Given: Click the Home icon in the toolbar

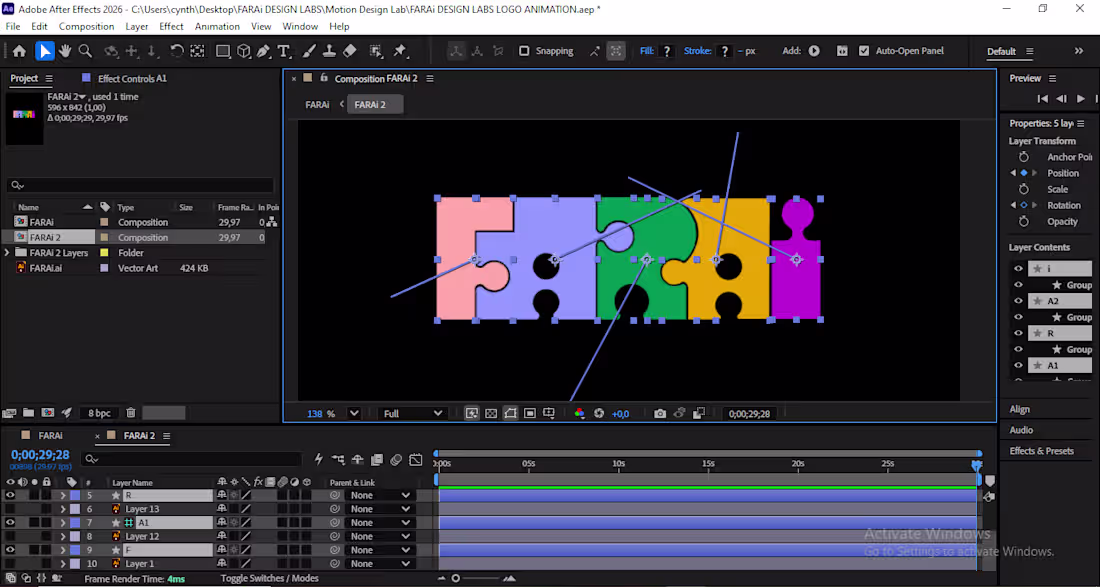Looking at the screenshot, I should [x=19, y=51].
